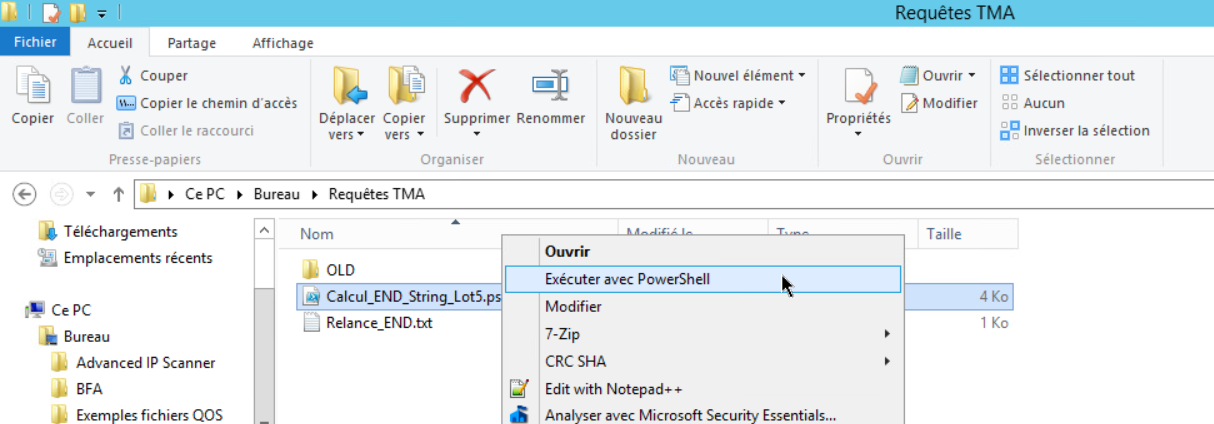The height and width of the screenshot is (424, 1214).
Task: Switch to the Partage tab
Action: (191, 43)
